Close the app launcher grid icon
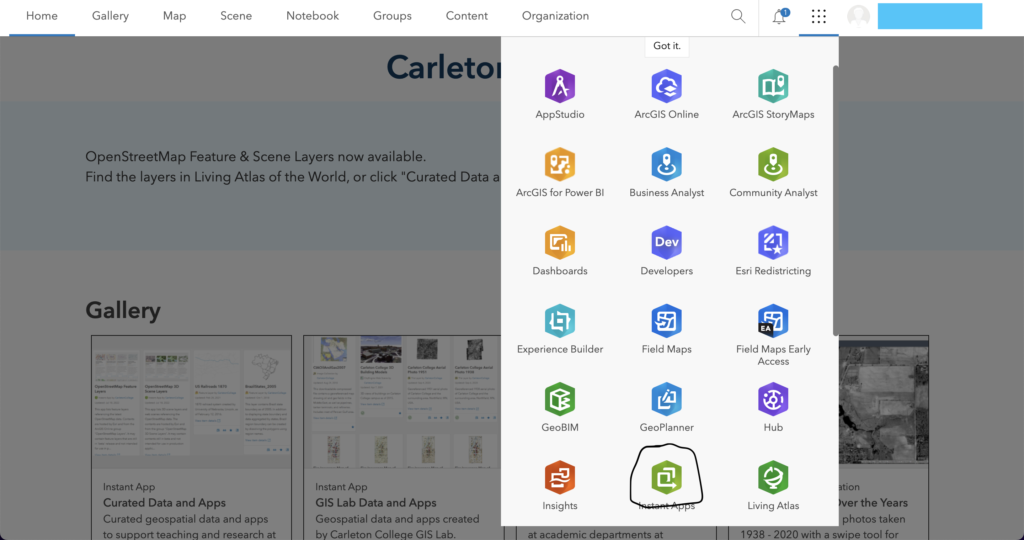 pos(819,16)
